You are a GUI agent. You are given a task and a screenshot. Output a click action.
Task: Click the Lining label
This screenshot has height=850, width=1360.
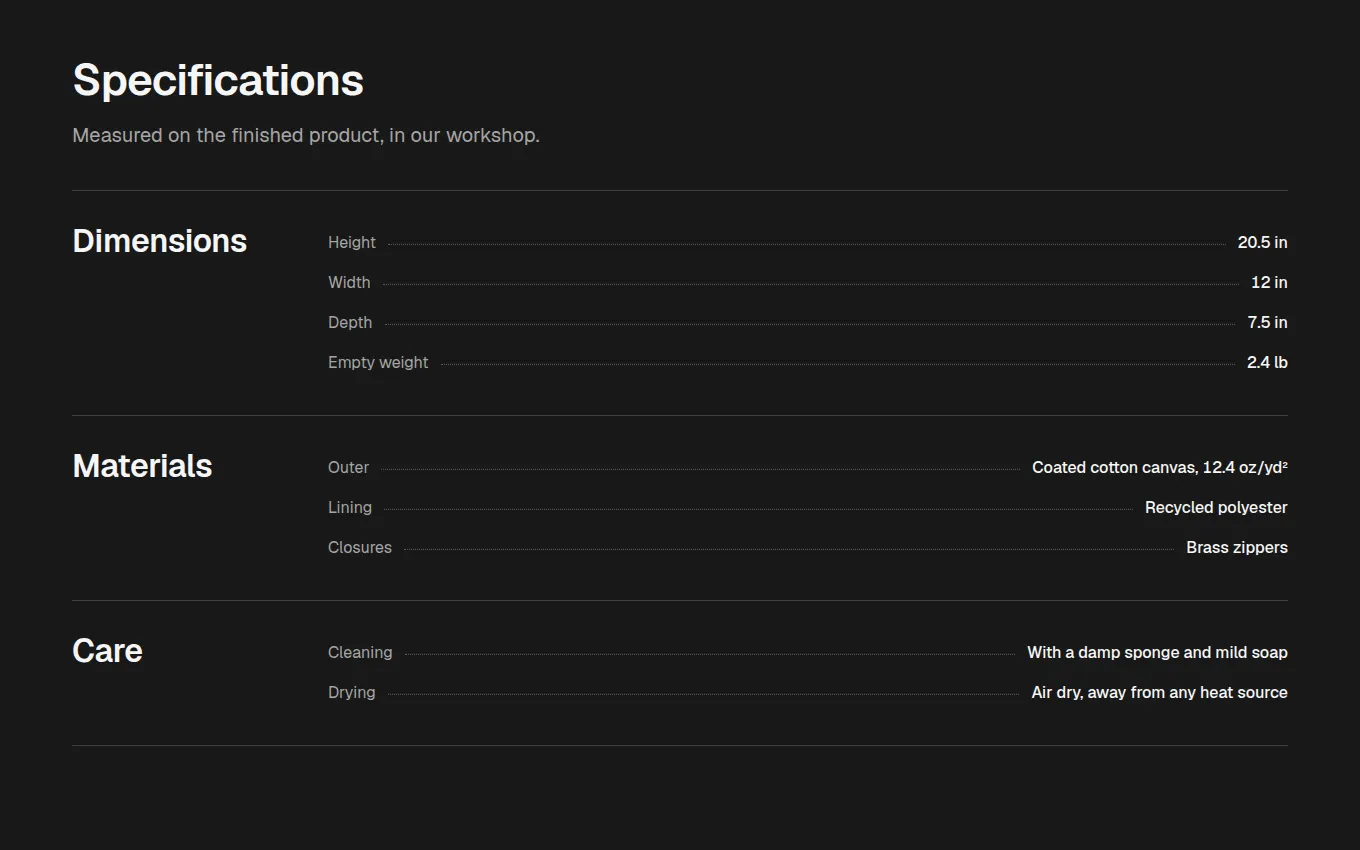[x=350, y=507]
